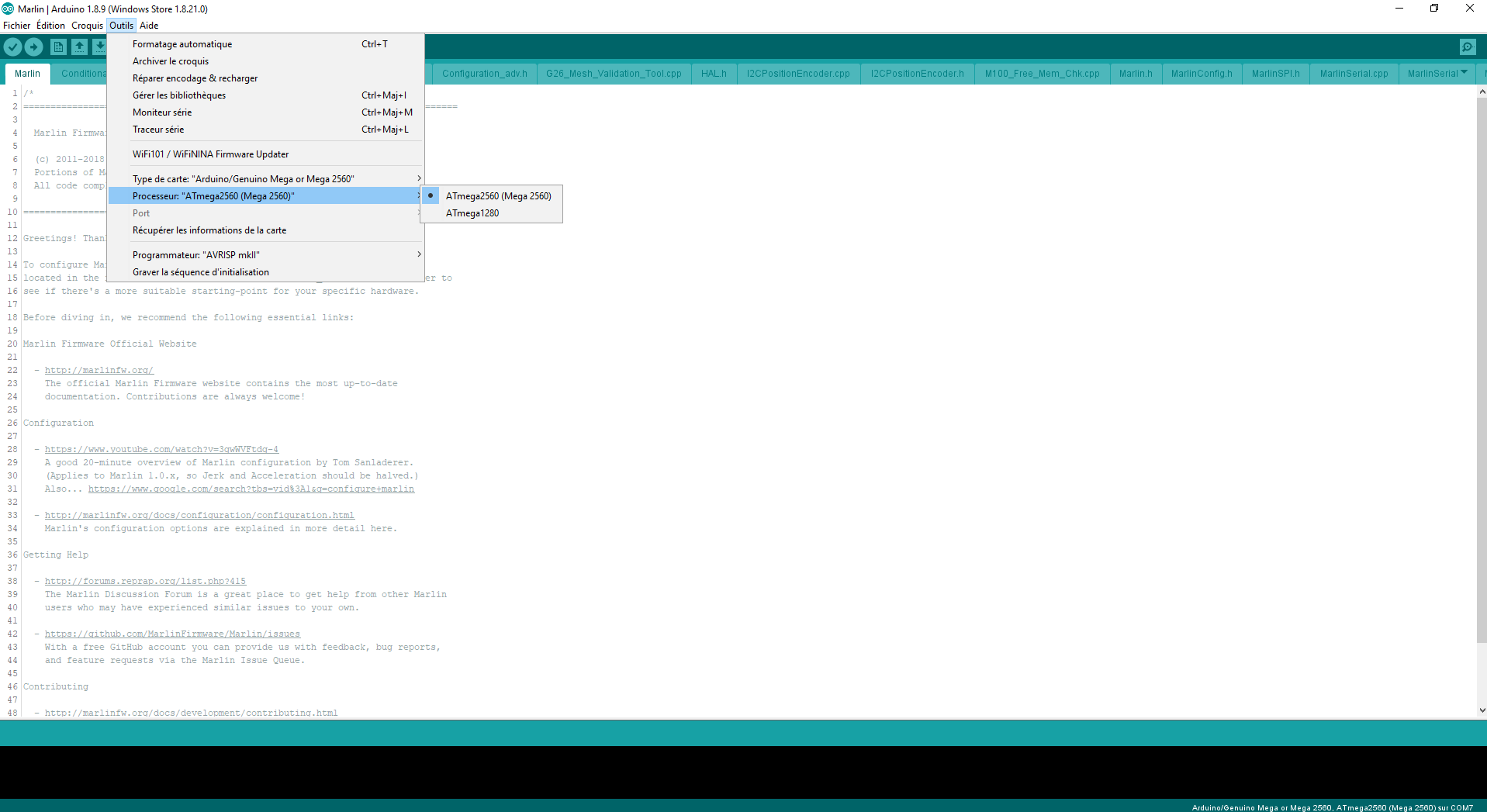Choose Graver la séquence d'initialisation
The height and width of the screenshot is (812, 1487).
(266, 272)
